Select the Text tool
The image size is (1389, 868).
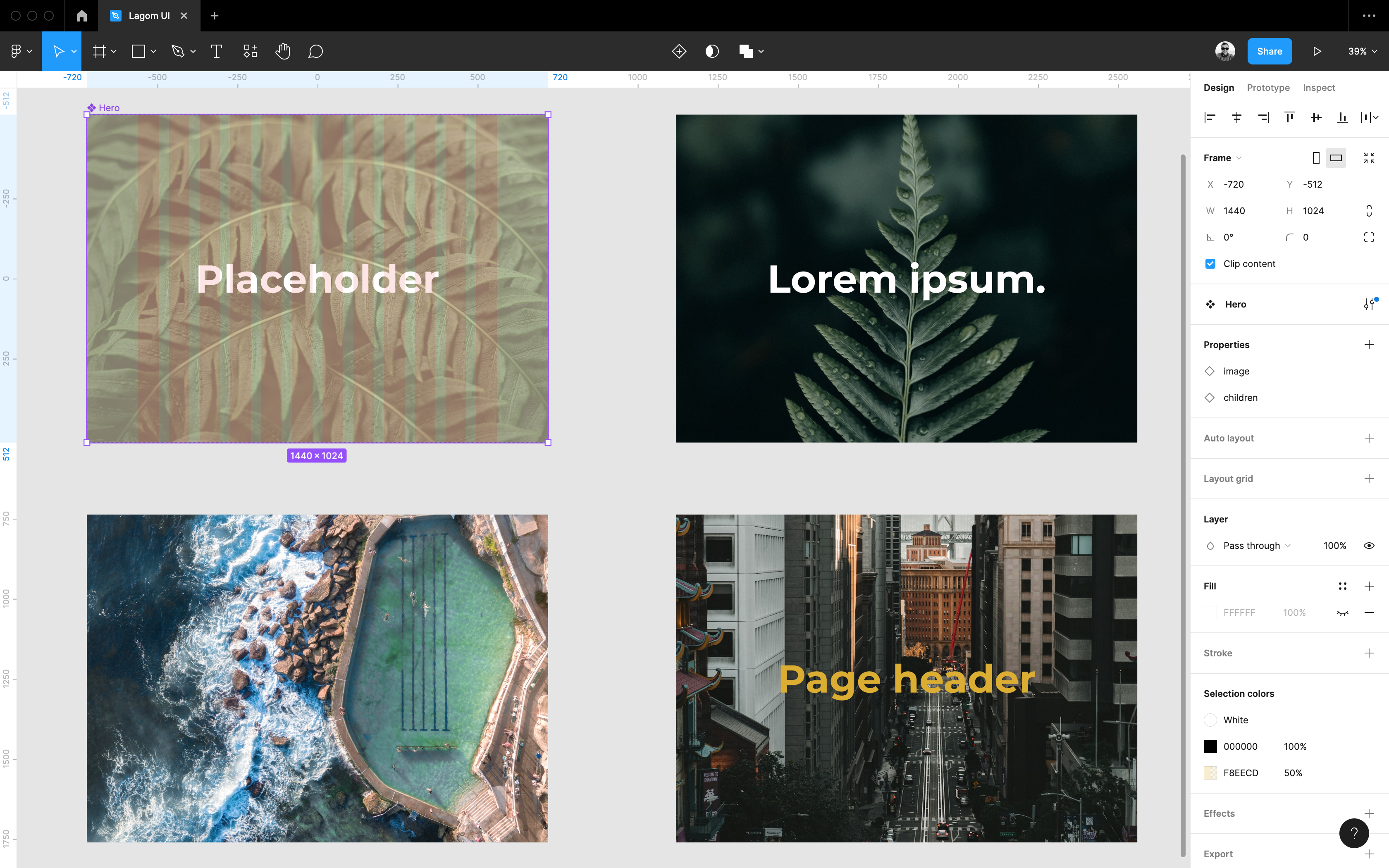click(x=216, y=52)
